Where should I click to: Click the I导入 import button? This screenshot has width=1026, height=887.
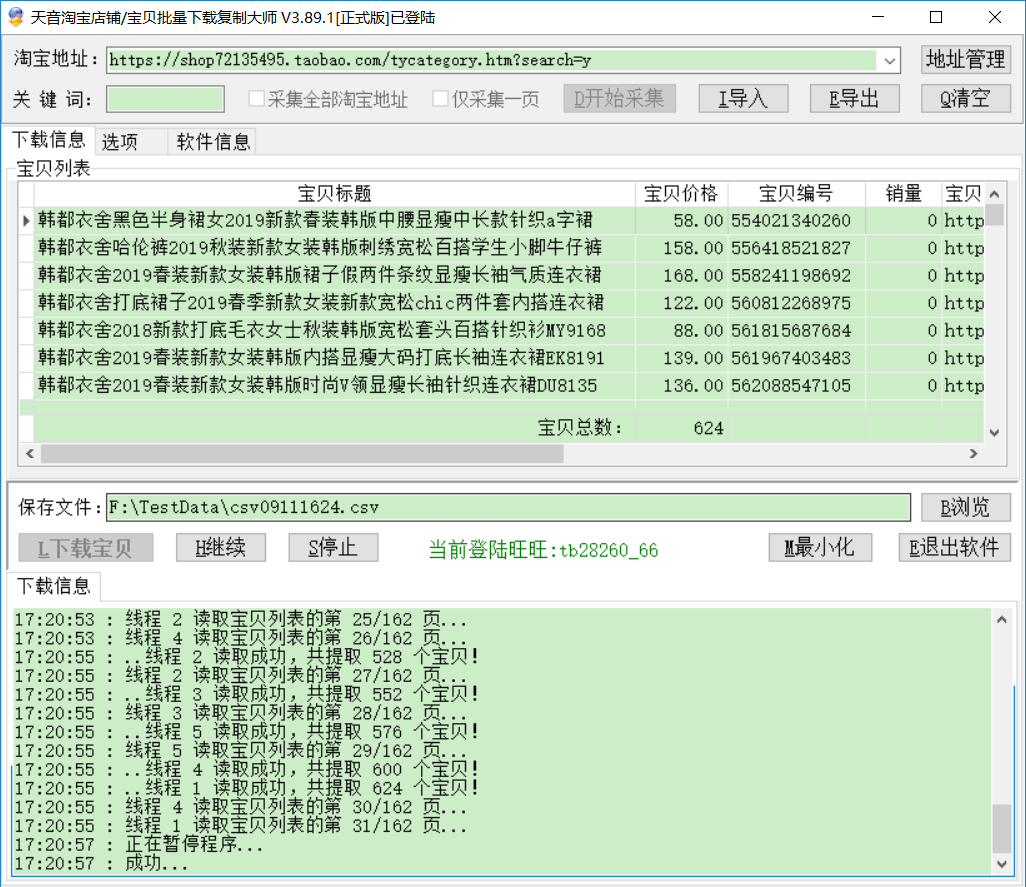(x=742, y=98)
